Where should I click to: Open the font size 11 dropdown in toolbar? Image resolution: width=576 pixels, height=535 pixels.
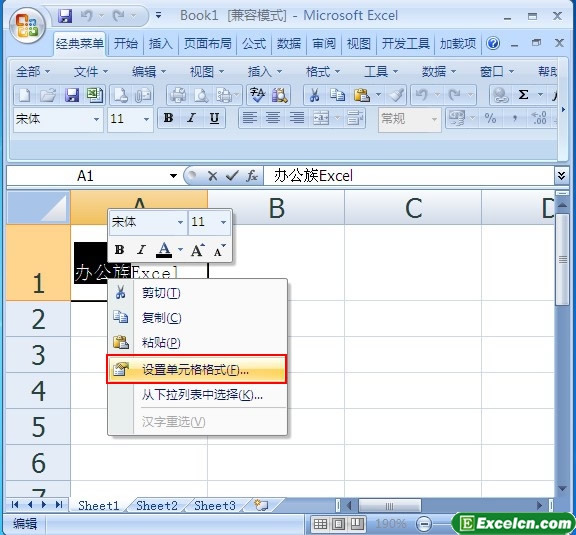coord(146,119)
